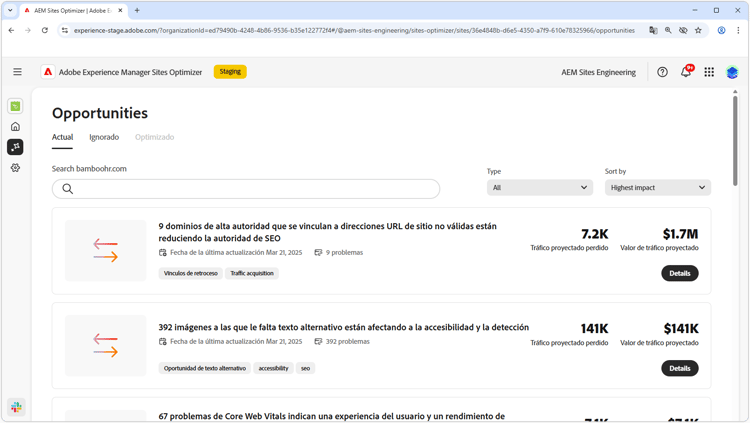Click the AEM Sites Engineering organization
750x423 pixels.
(598, 72)
